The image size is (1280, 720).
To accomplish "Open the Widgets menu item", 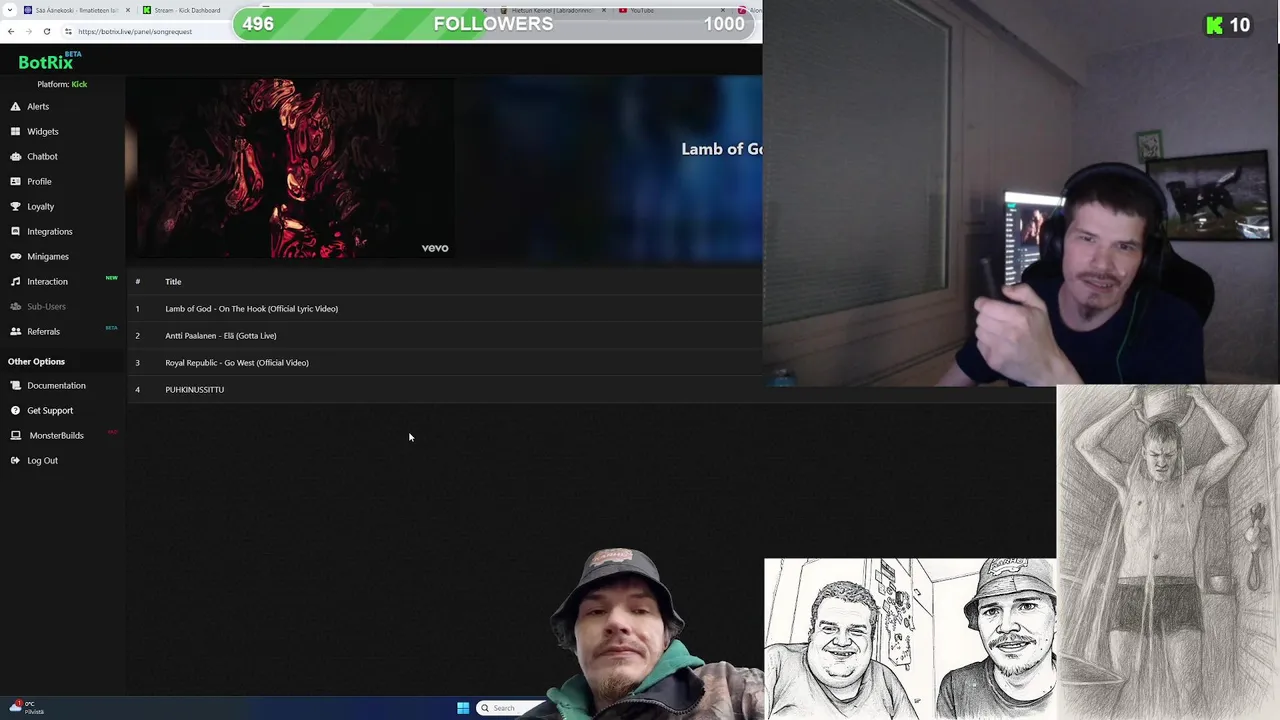I will pyautogui.click(x=43, y=131).
